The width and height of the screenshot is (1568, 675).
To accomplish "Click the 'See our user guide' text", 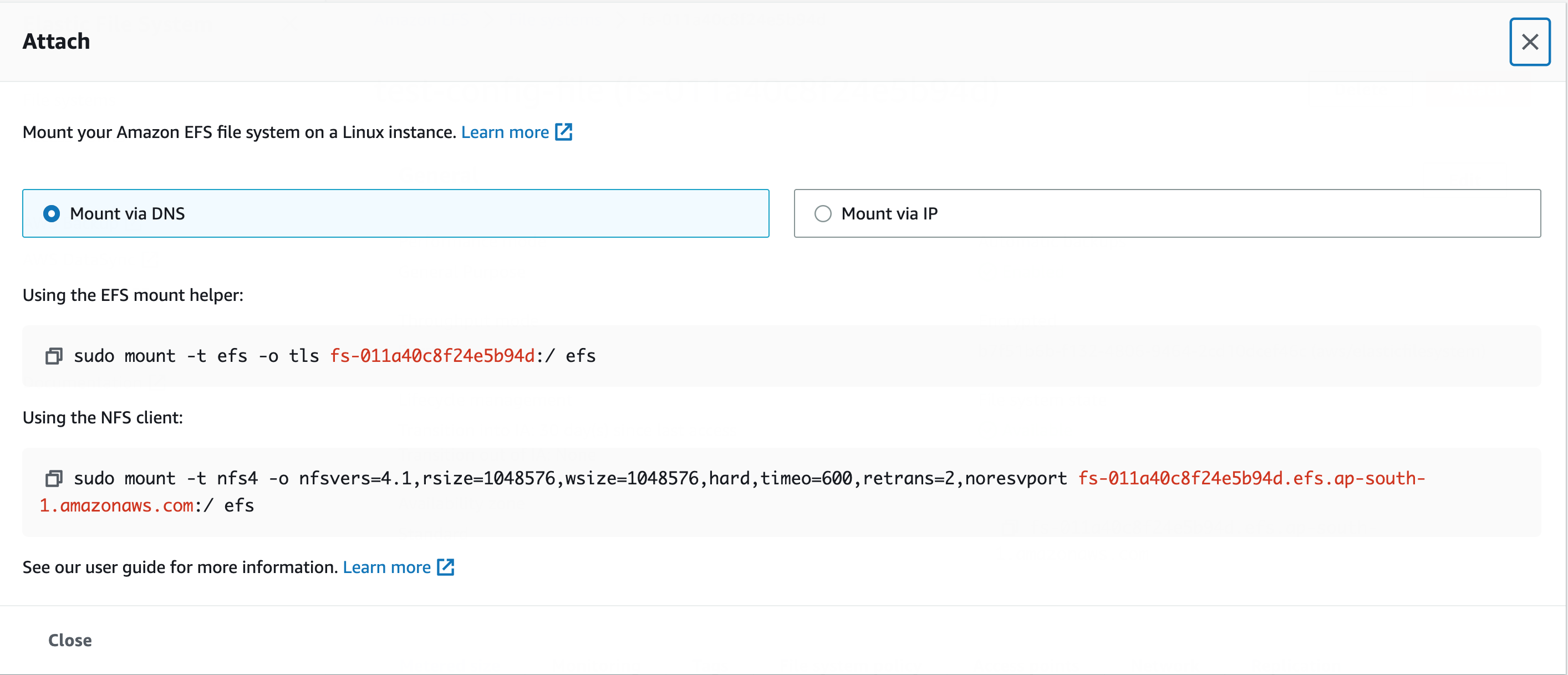I will point(180,567).
